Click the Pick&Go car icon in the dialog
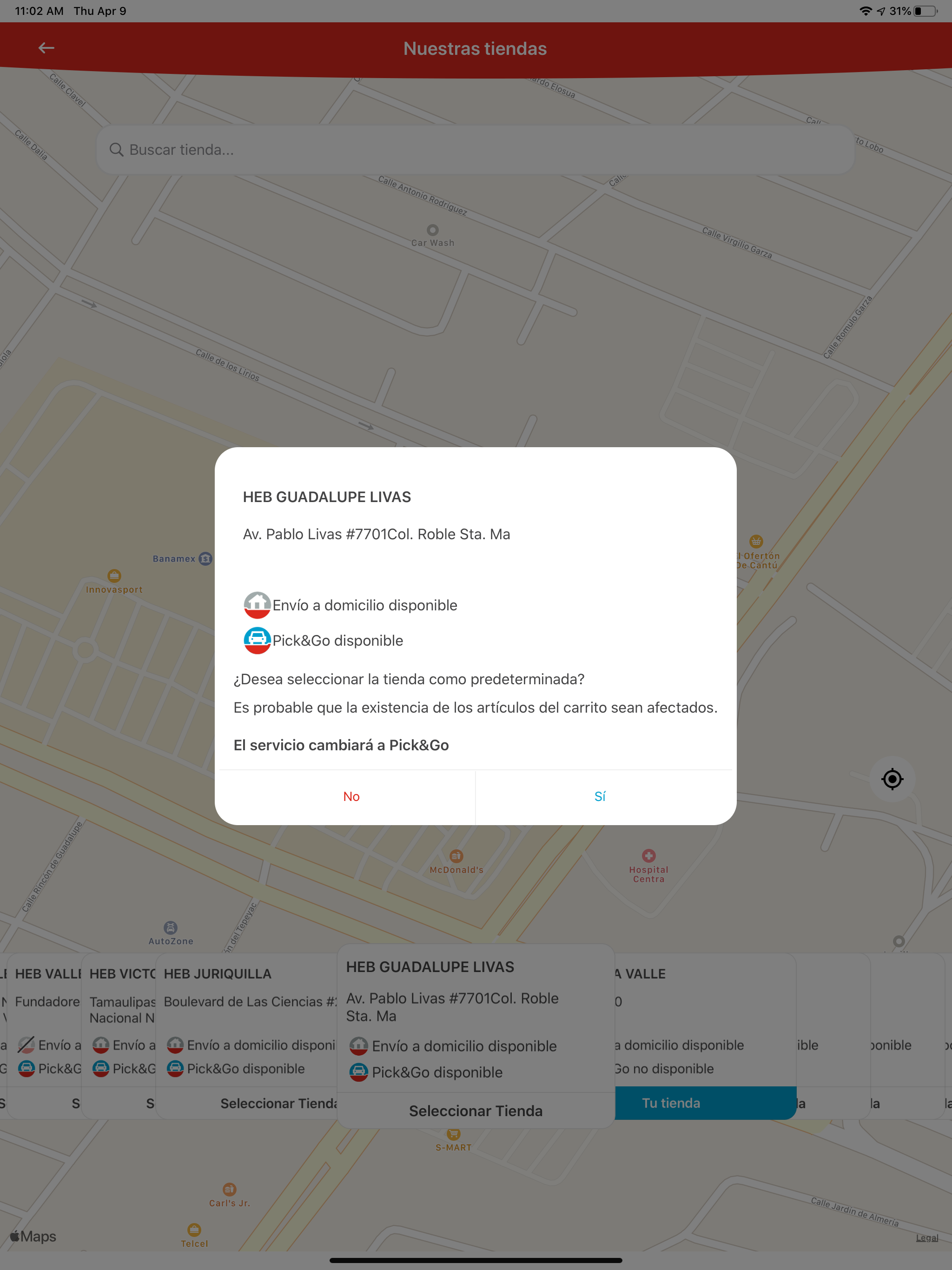The image size is (952, 1270). tap(257, 640)
